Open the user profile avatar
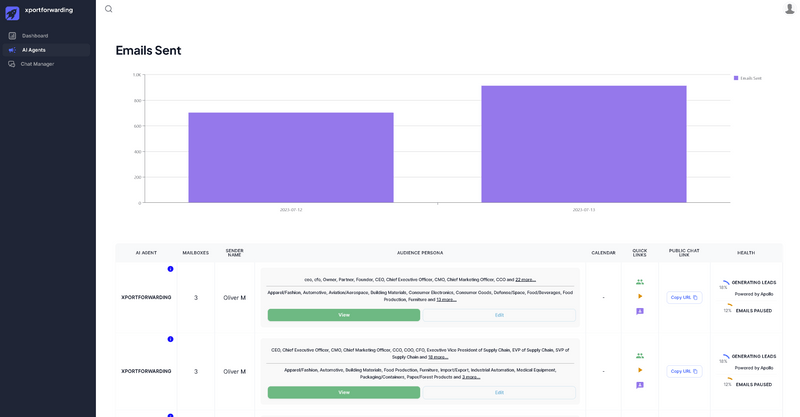The width and height of the screenshot is (800, 417). pos(789,9)
